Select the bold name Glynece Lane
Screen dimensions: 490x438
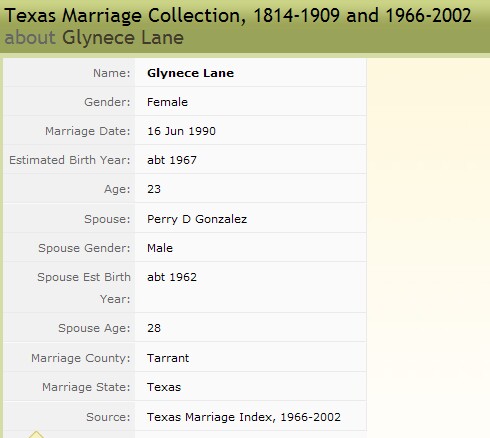pos(190,73)
